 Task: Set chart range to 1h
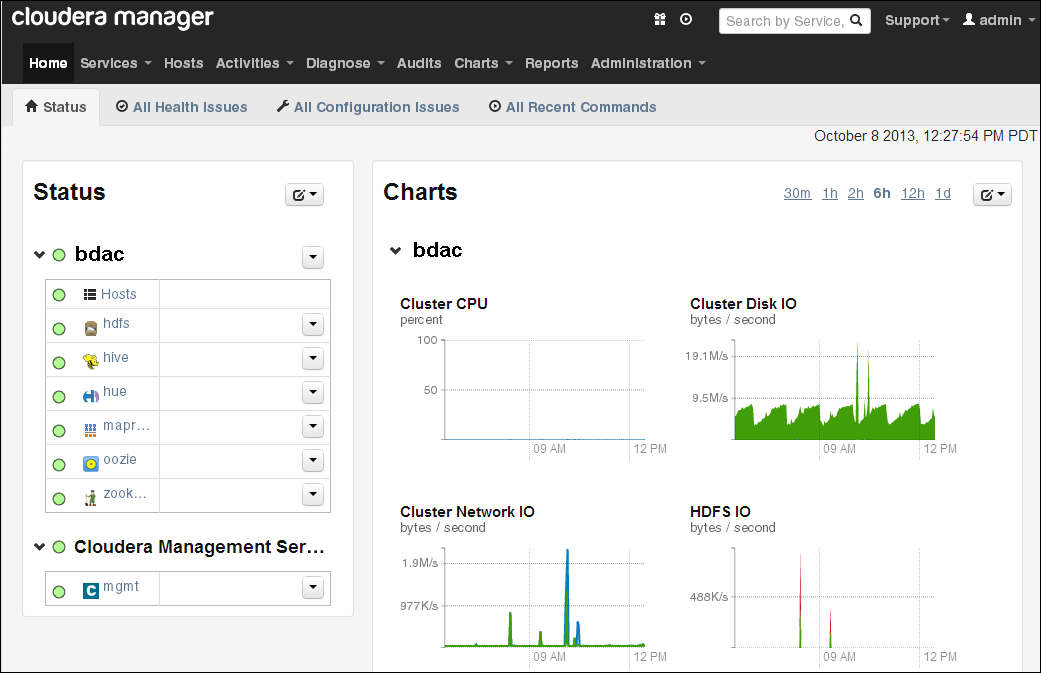(830, 193)
